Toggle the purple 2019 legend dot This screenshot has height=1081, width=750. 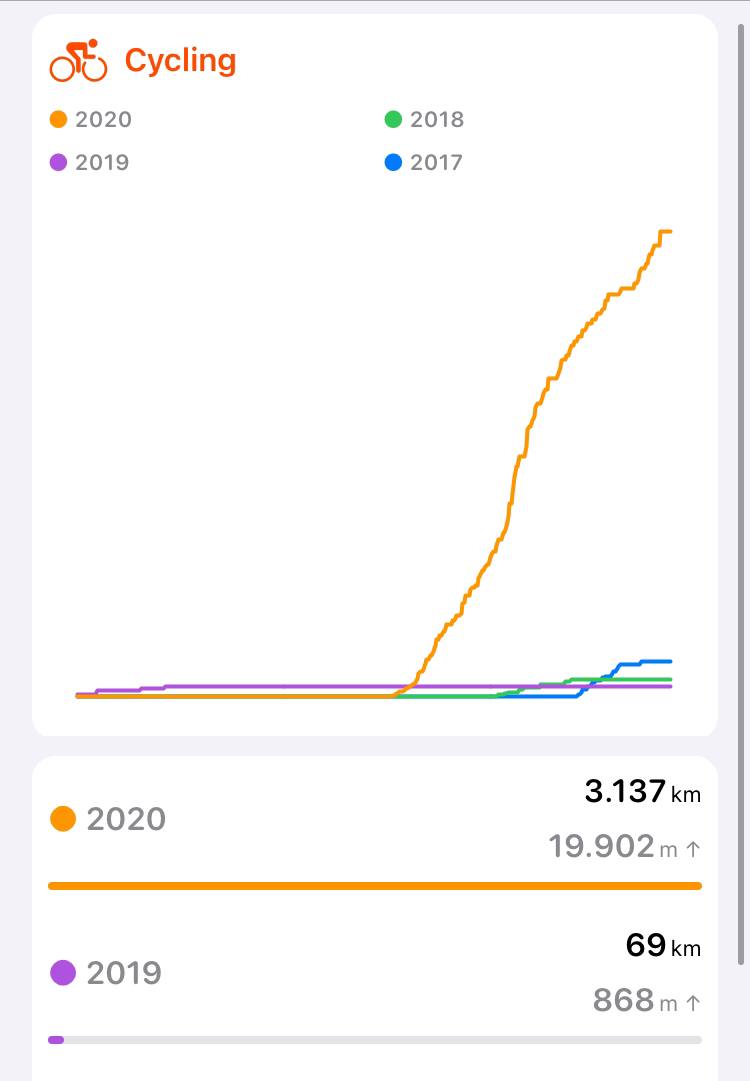(59, 162)
